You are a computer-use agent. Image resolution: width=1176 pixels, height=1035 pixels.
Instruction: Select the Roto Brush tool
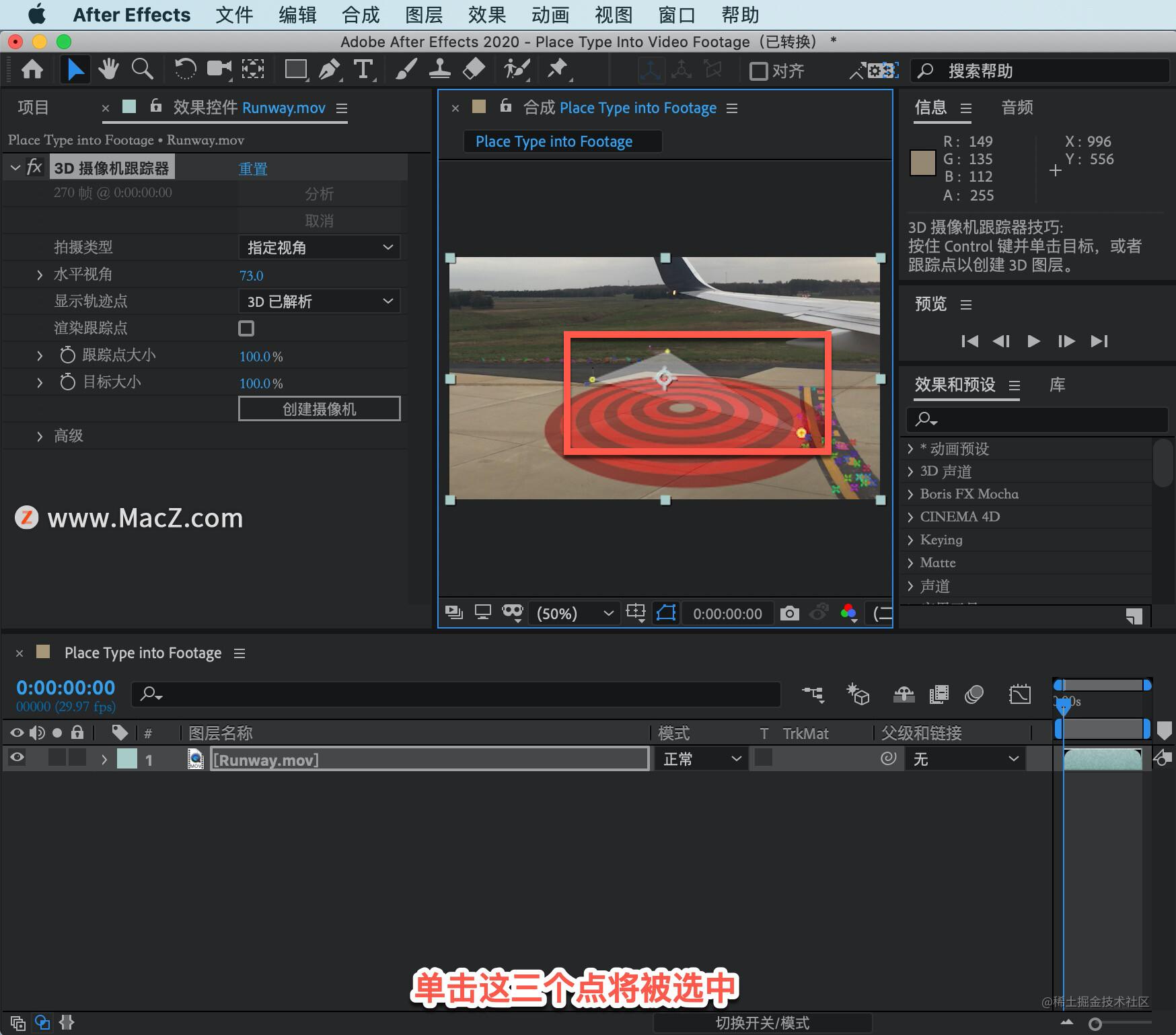(517, 69)
